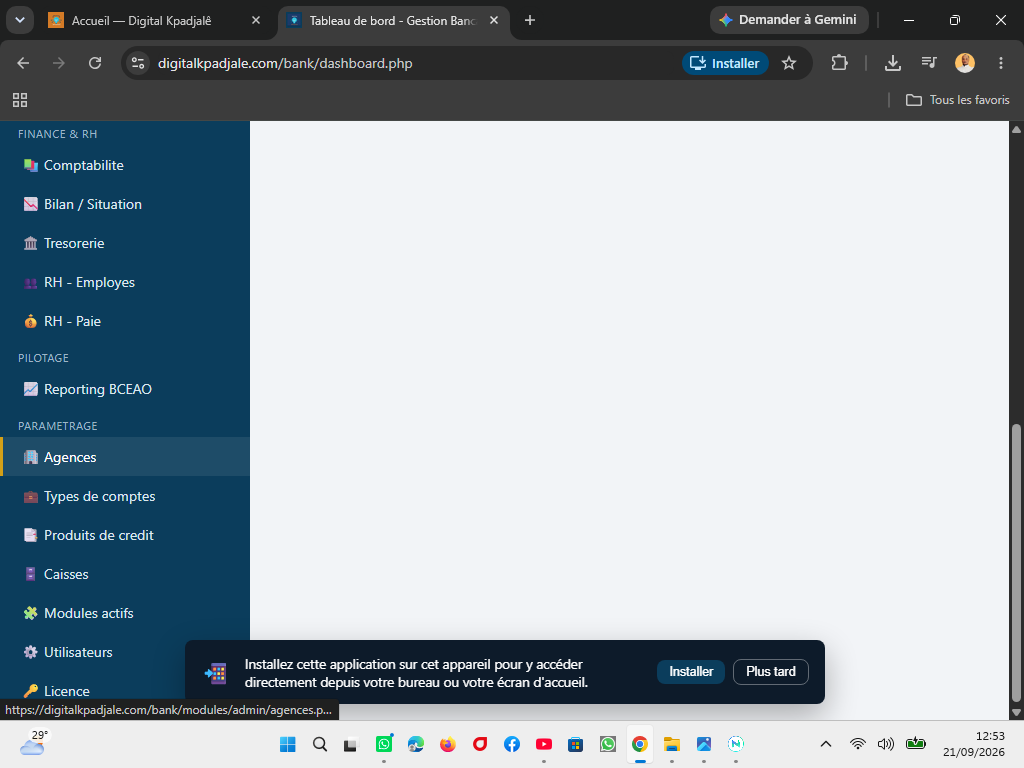Click Installer button in address bar
The width and height of the screenshot is (1024, 768).
click(725, 63)
